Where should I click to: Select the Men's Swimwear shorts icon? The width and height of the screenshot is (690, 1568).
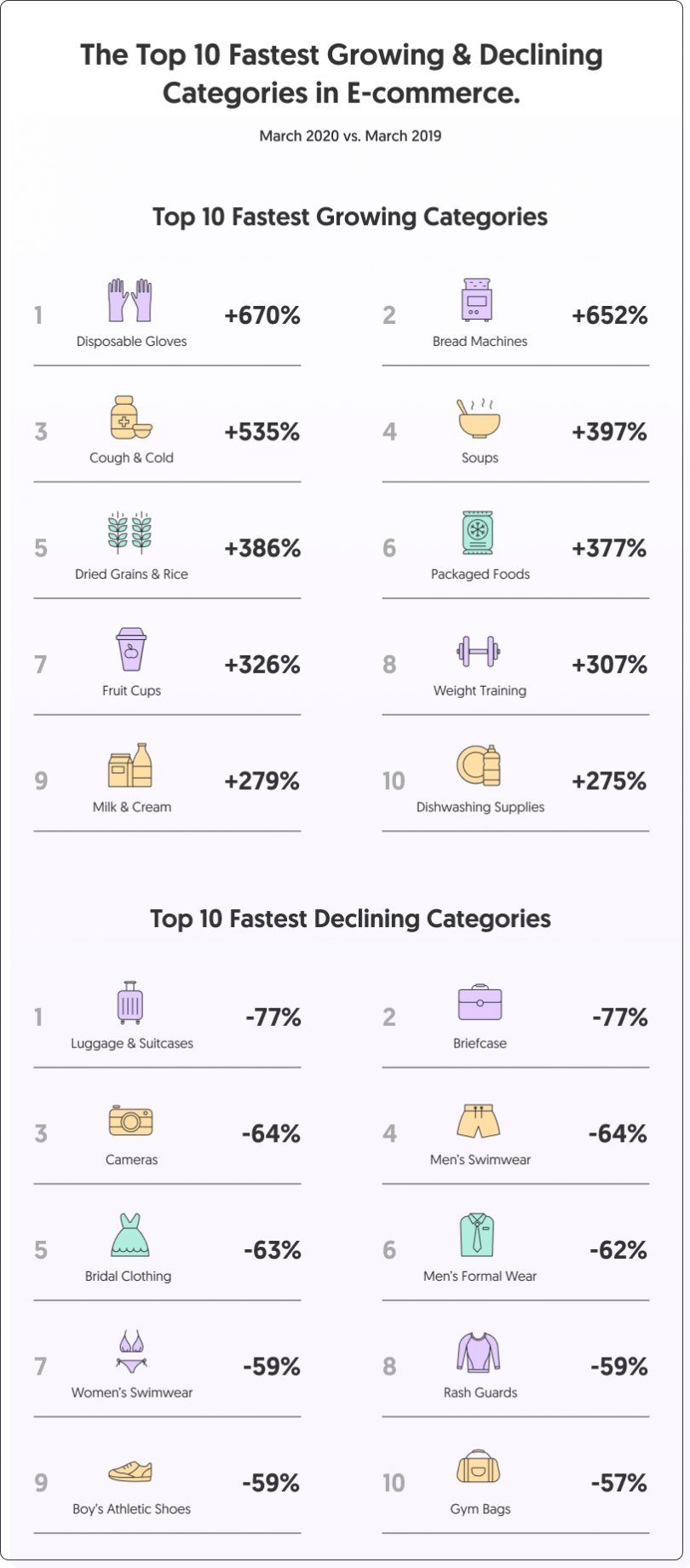(x=478, y=1121)
